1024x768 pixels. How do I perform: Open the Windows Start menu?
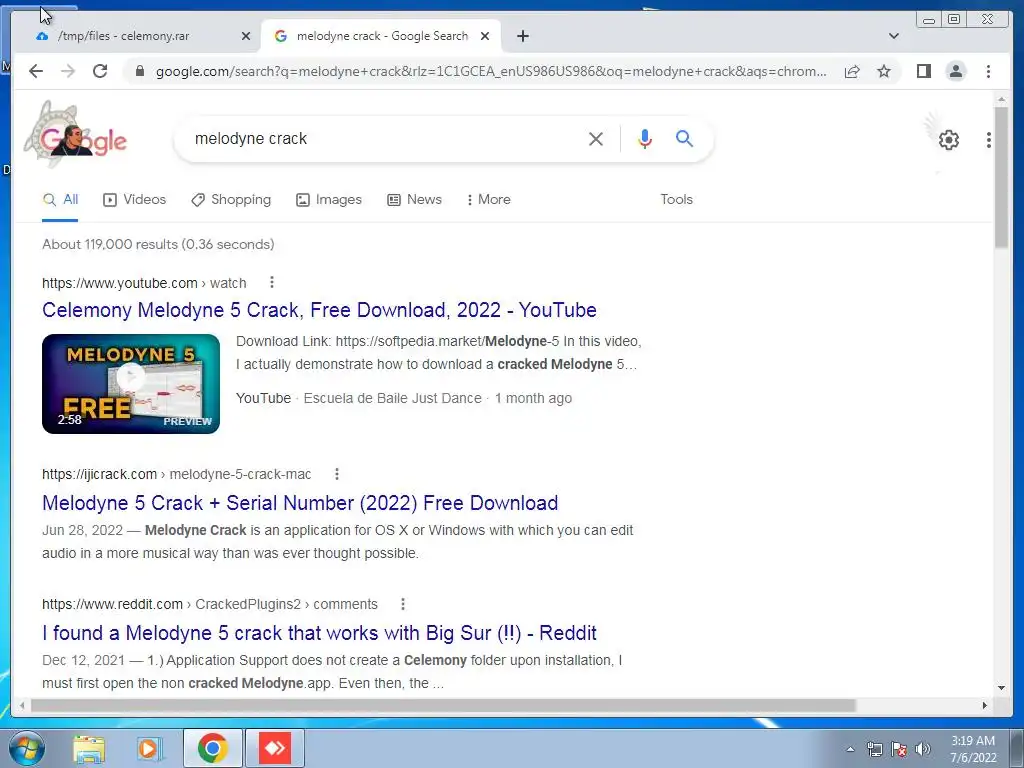pyautogui.click(x=26, y=748)
